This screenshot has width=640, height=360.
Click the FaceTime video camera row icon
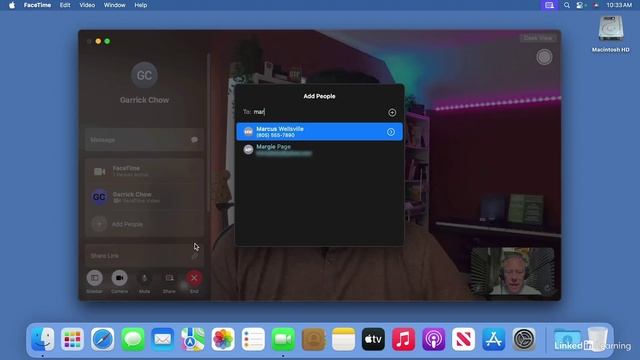[x=100, y=171]
